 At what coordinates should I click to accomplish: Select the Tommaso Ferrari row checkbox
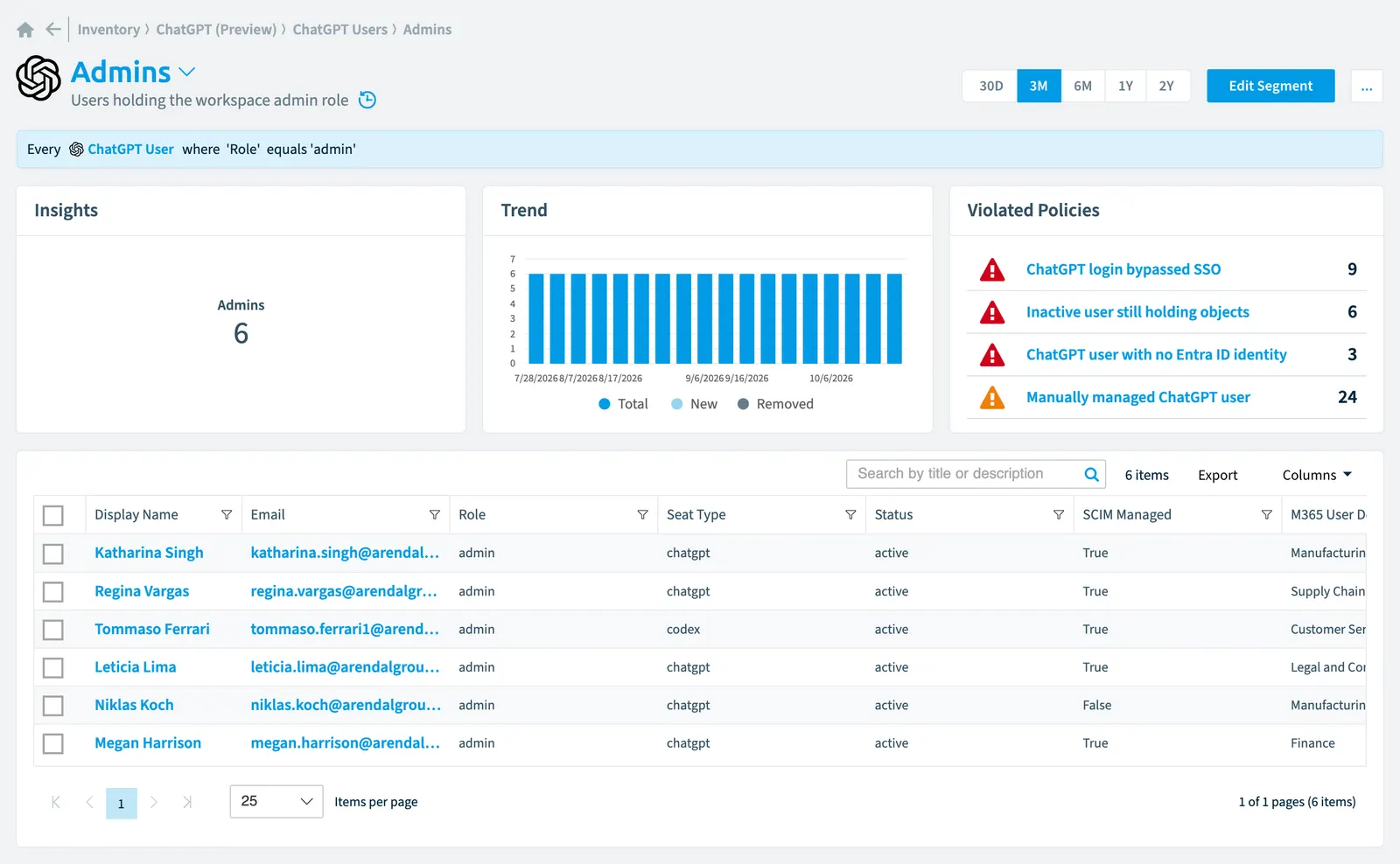point(53,630)
